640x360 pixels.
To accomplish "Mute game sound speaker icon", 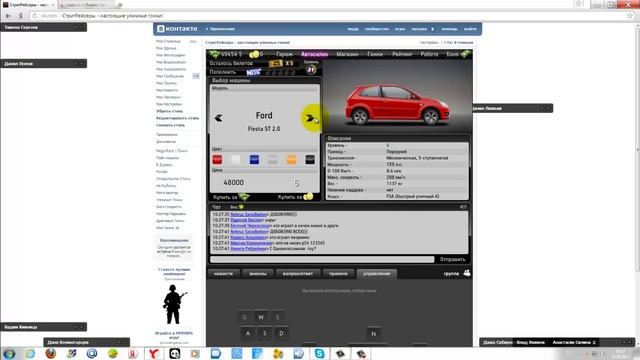I will 463,207.
